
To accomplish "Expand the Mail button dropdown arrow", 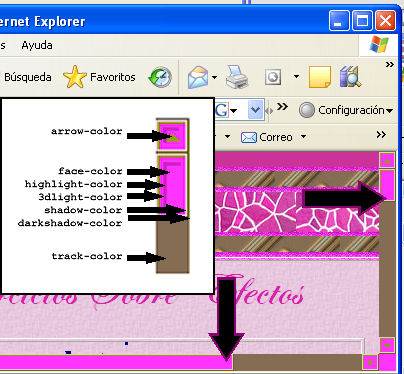I will pos(214,78).
